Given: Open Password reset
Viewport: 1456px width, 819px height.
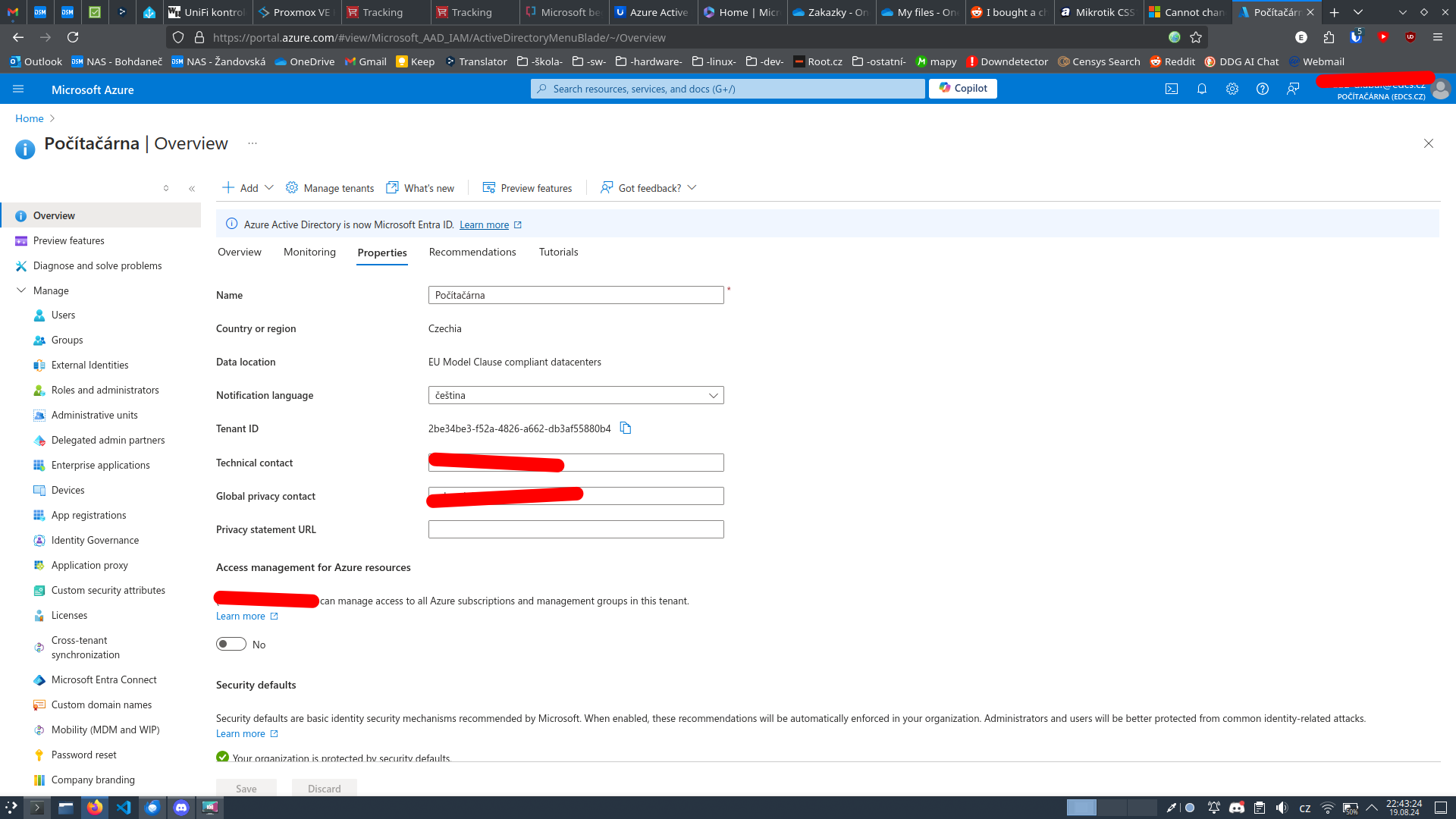Looking at the screenshot, I should [x=83, y=755].
